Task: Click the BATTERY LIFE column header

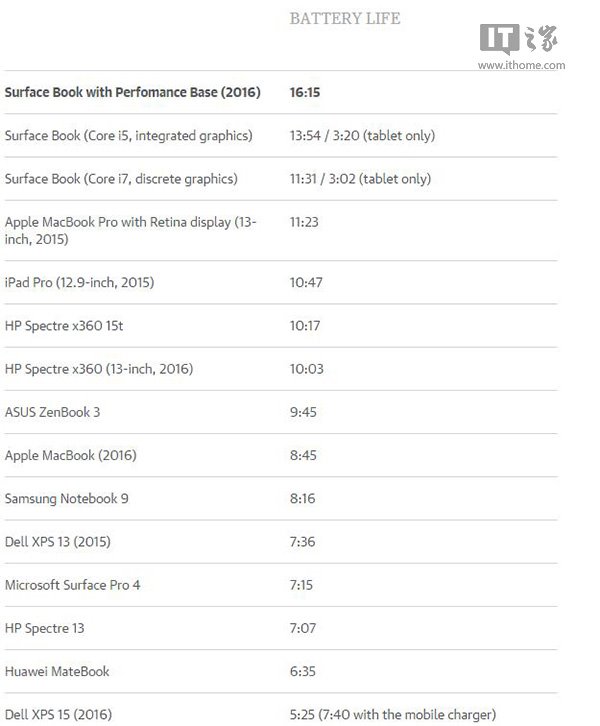Action: [345, 19]
